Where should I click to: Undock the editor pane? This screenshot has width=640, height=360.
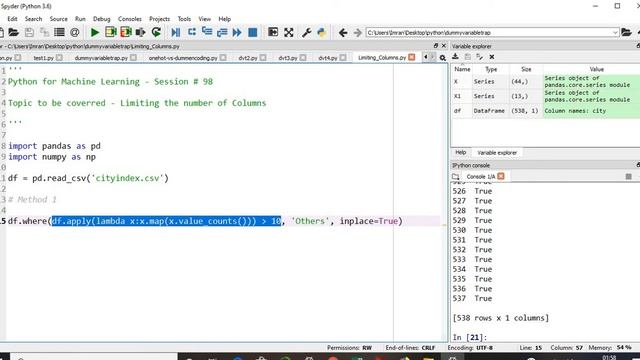(x=436, y=46)
